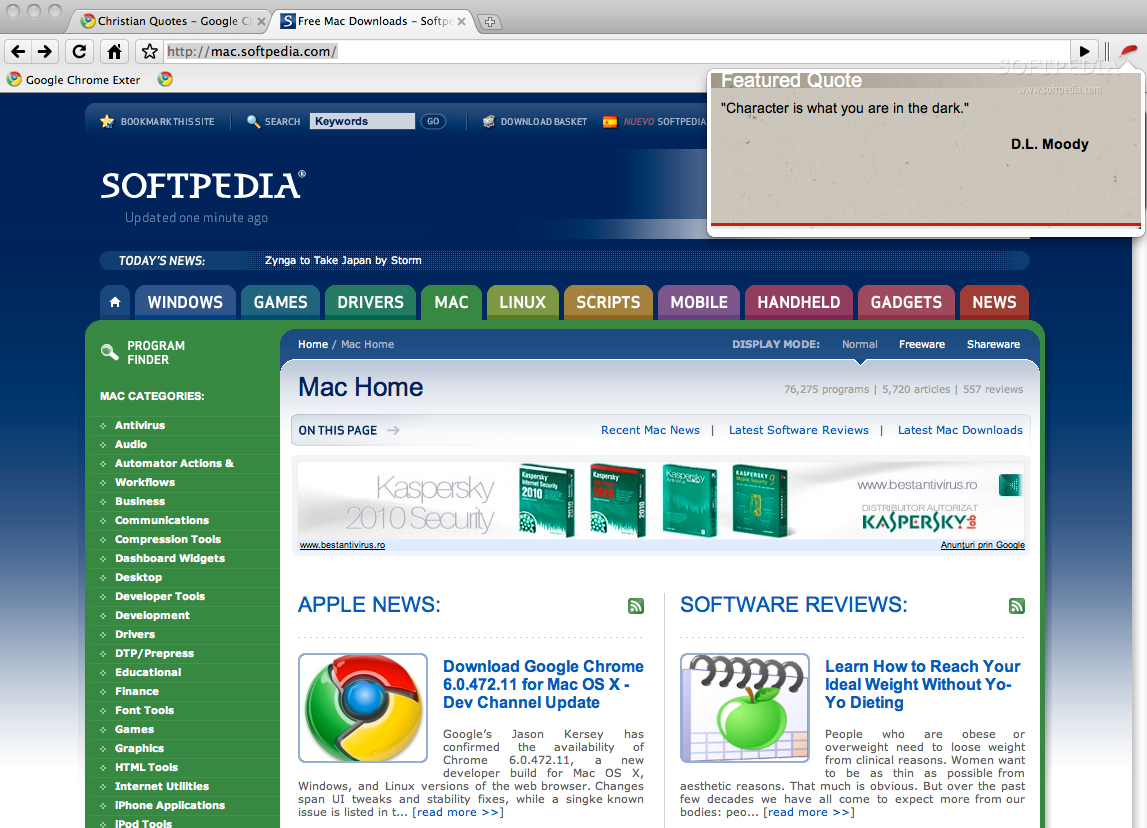Open the Compression Tools category
The height and width of the screenshot is (828, 1147).
tap(168, 539)
